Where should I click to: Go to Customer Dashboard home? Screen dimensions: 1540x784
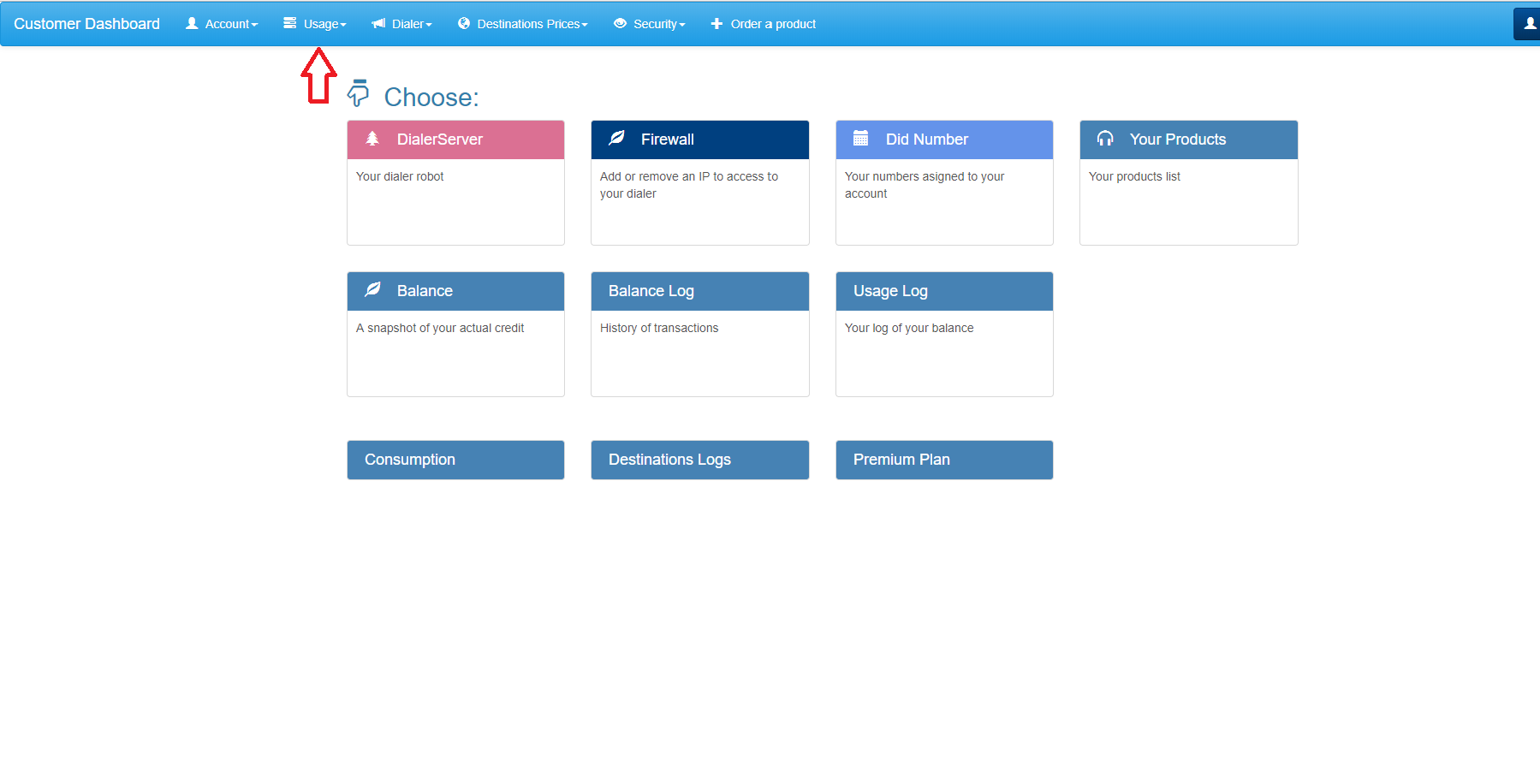86,24
